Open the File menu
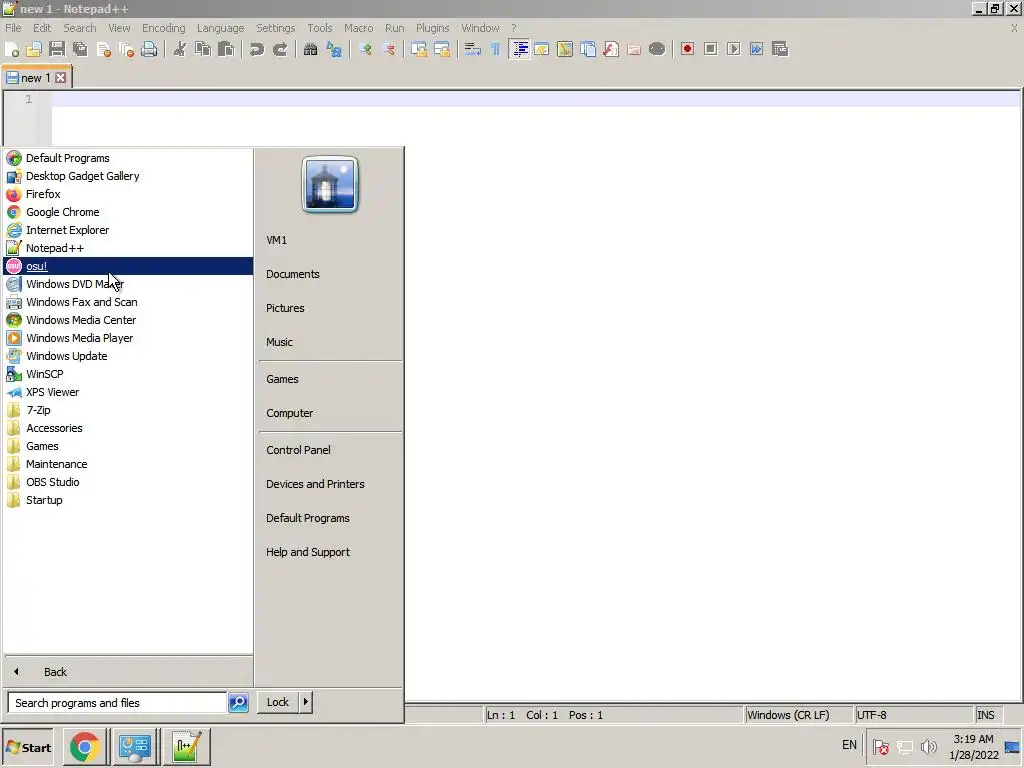1024x768 pixels. pos(13,28)
